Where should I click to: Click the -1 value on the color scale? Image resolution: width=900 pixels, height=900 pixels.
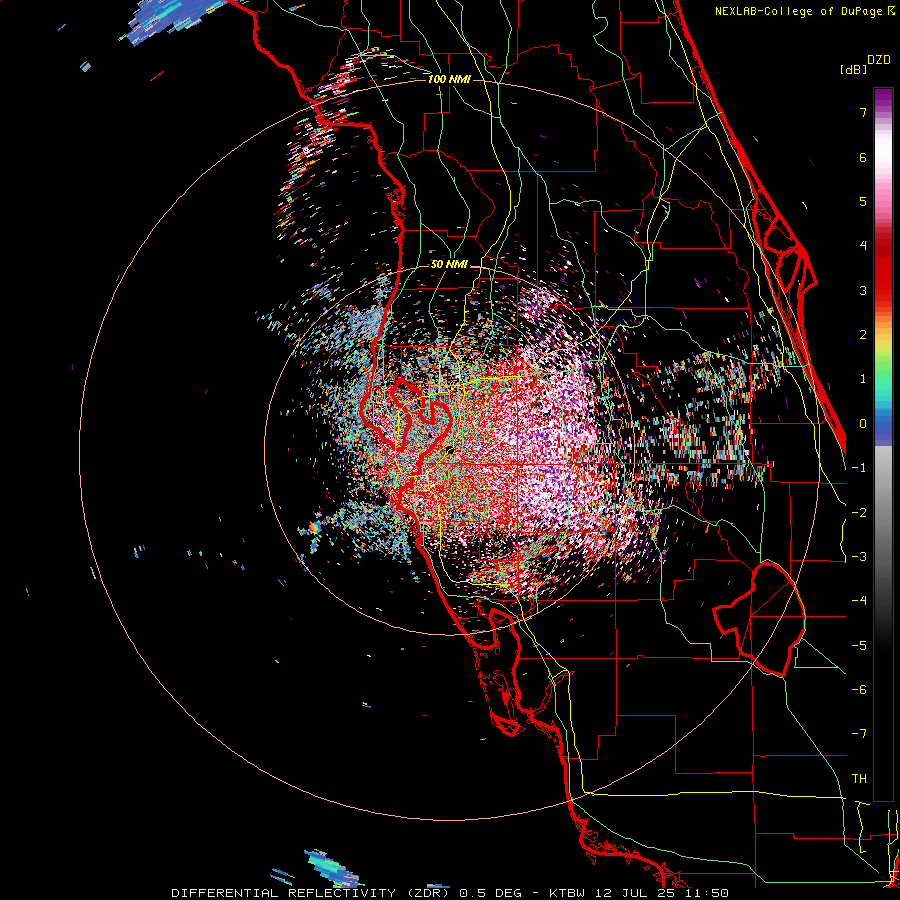click(859, 468)
